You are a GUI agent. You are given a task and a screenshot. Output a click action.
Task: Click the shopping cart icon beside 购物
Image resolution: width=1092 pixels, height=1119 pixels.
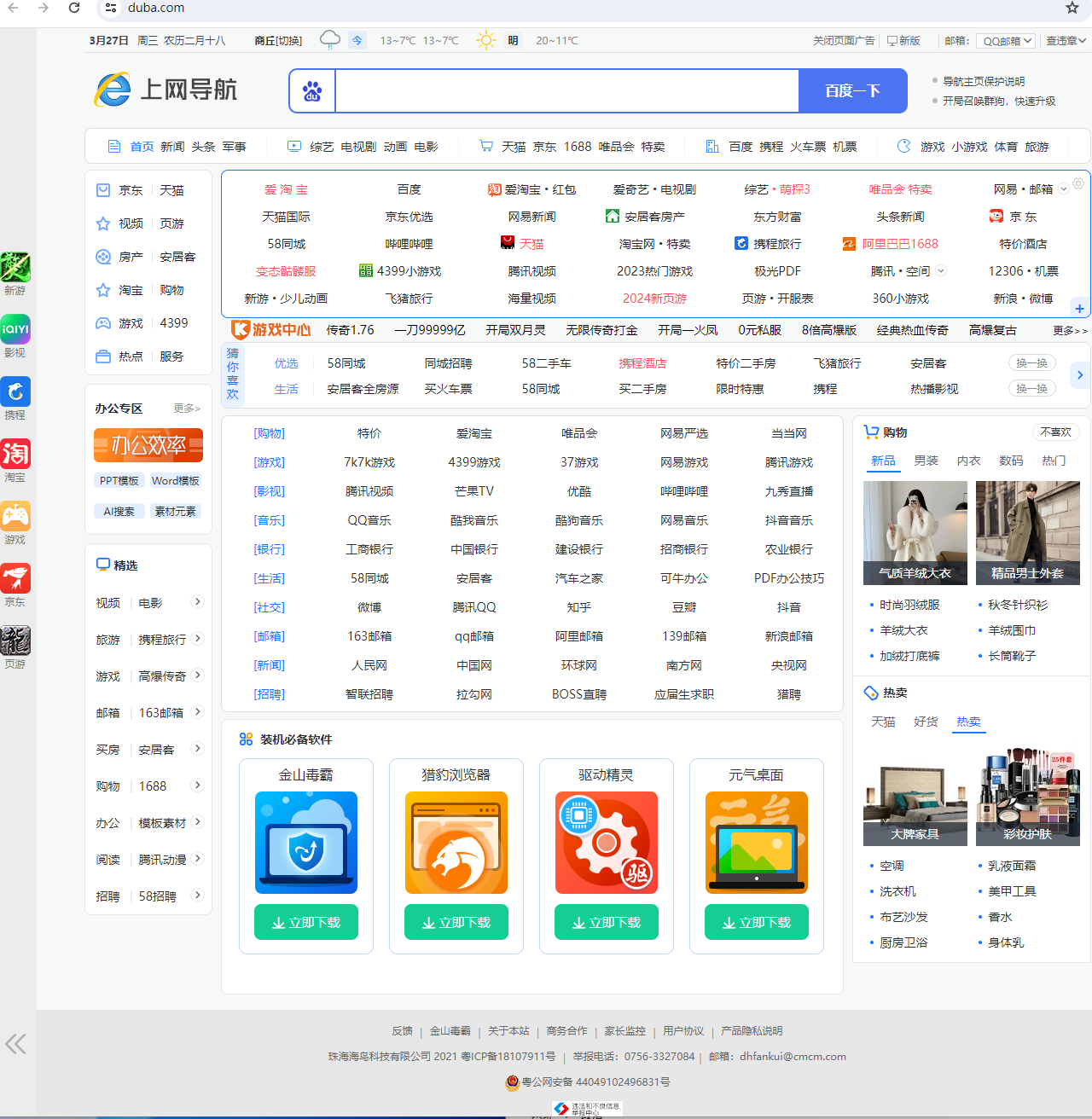pos(871,432)
